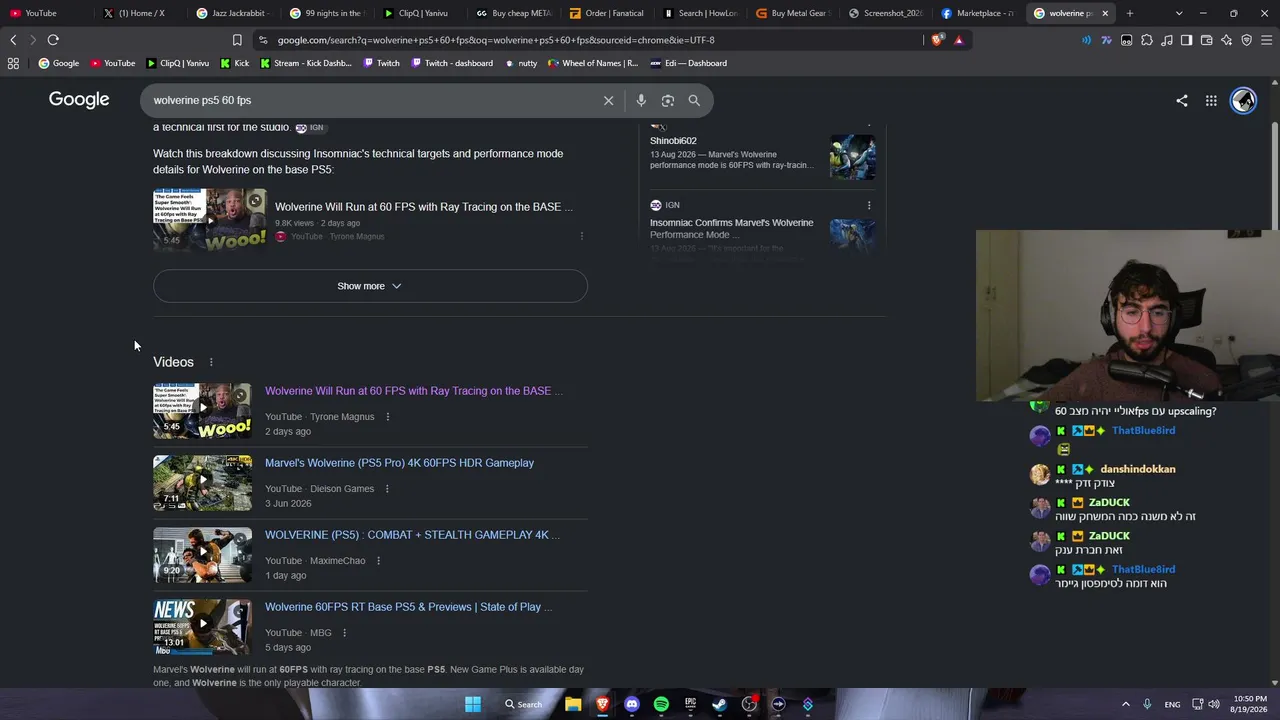Viewport: 1280px width, 720px height.
Task: Open the Google apps grid
Action: pyautogui.click(x=1211, y=100)
